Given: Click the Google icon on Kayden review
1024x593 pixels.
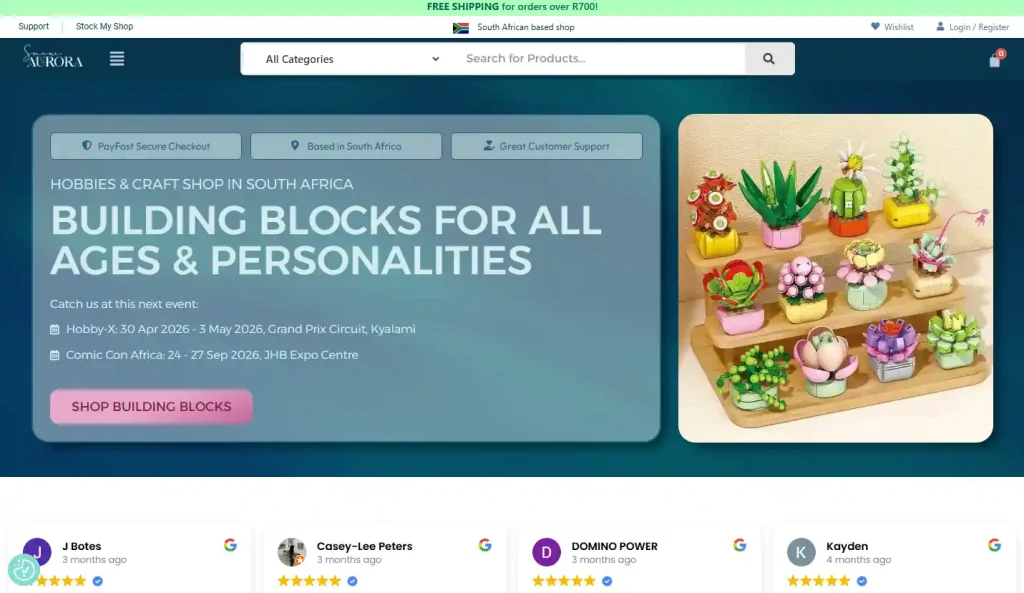Looking at the screenshot, I should tap(994, 545).
